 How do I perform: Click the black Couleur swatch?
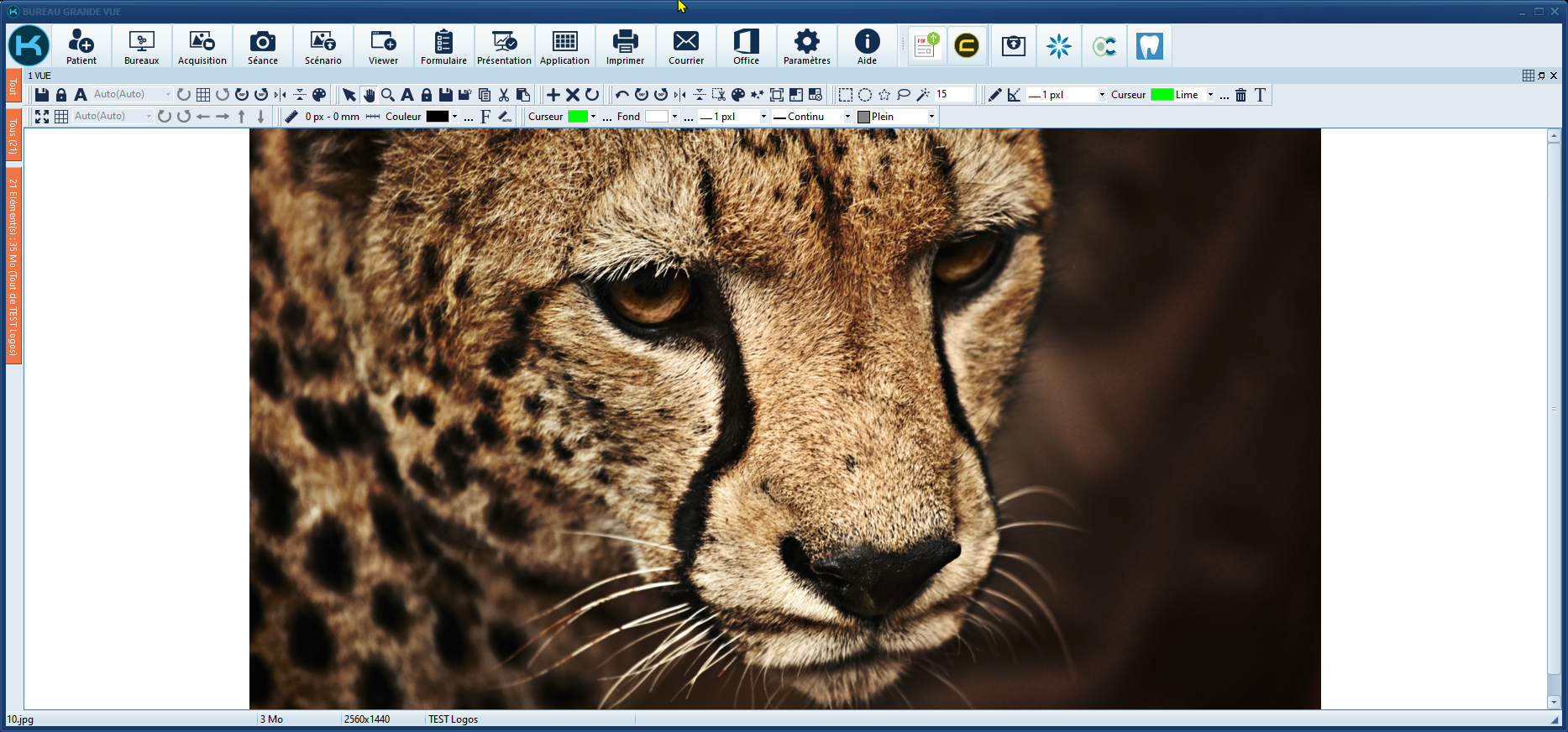(438, 117)
